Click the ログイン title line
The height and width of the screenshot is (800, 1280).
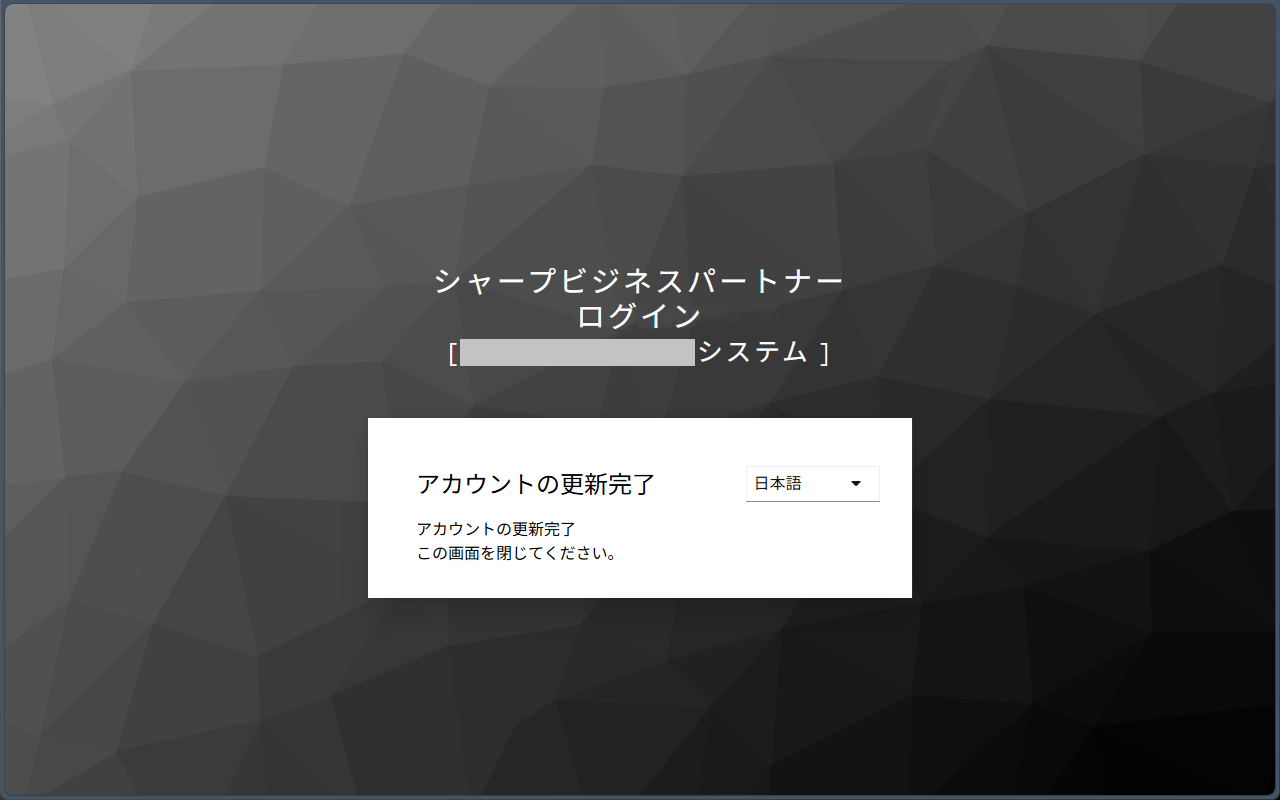point(639,317)
